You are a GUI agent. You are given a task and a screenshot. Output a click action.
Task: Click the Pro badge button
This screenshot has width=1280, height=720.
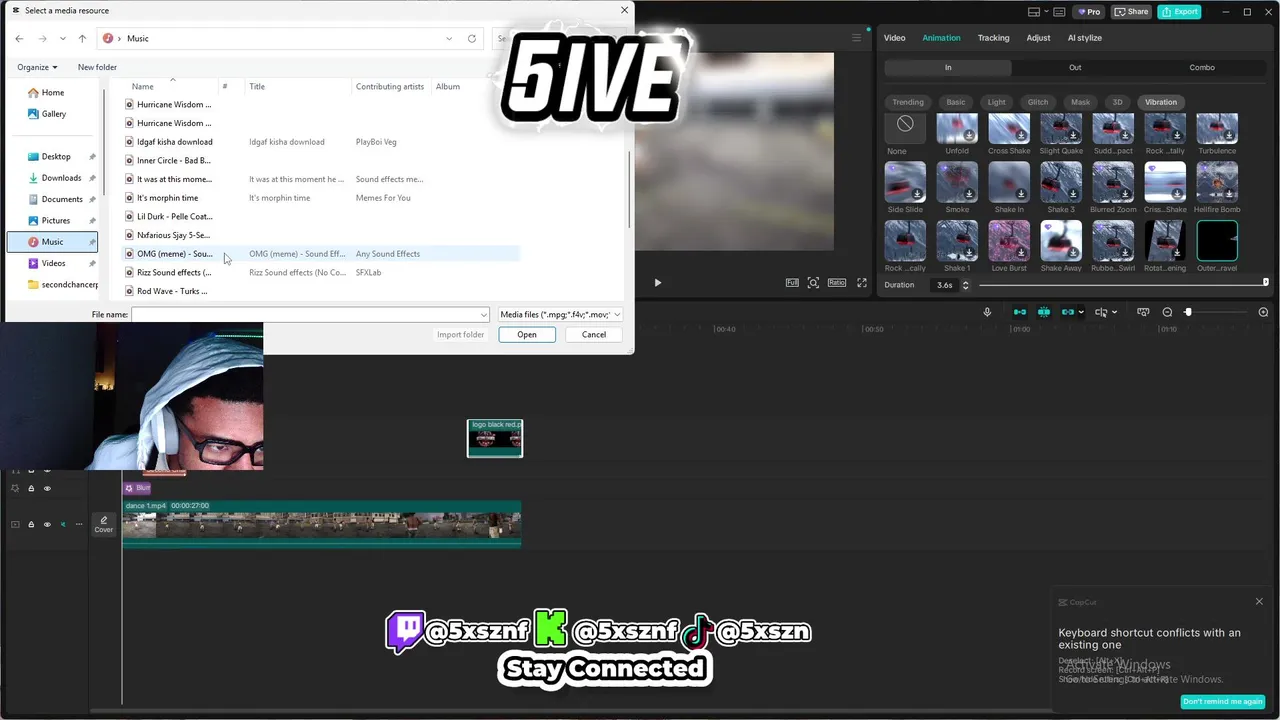1088,12
